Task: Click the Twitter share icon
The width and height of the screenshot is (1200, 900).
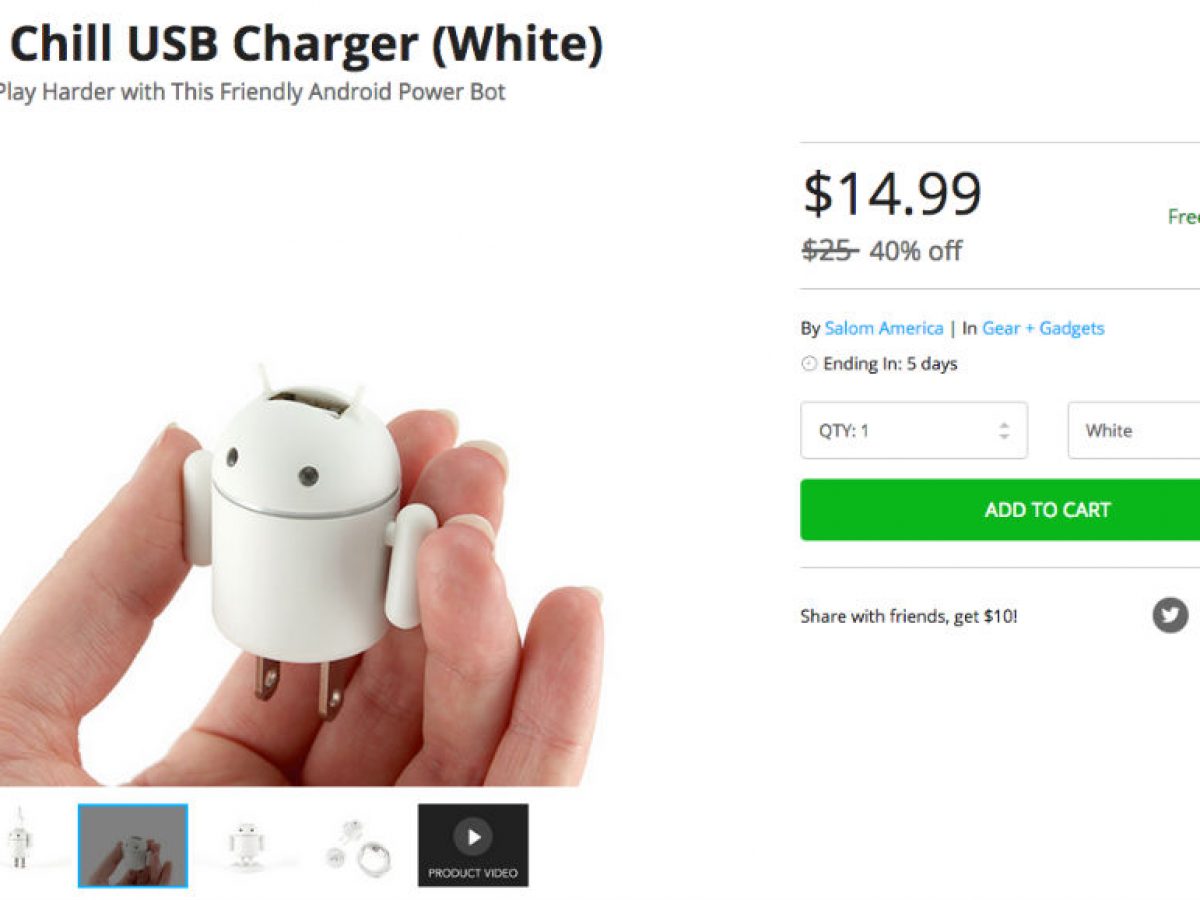Action: (x=1170, y=614)
